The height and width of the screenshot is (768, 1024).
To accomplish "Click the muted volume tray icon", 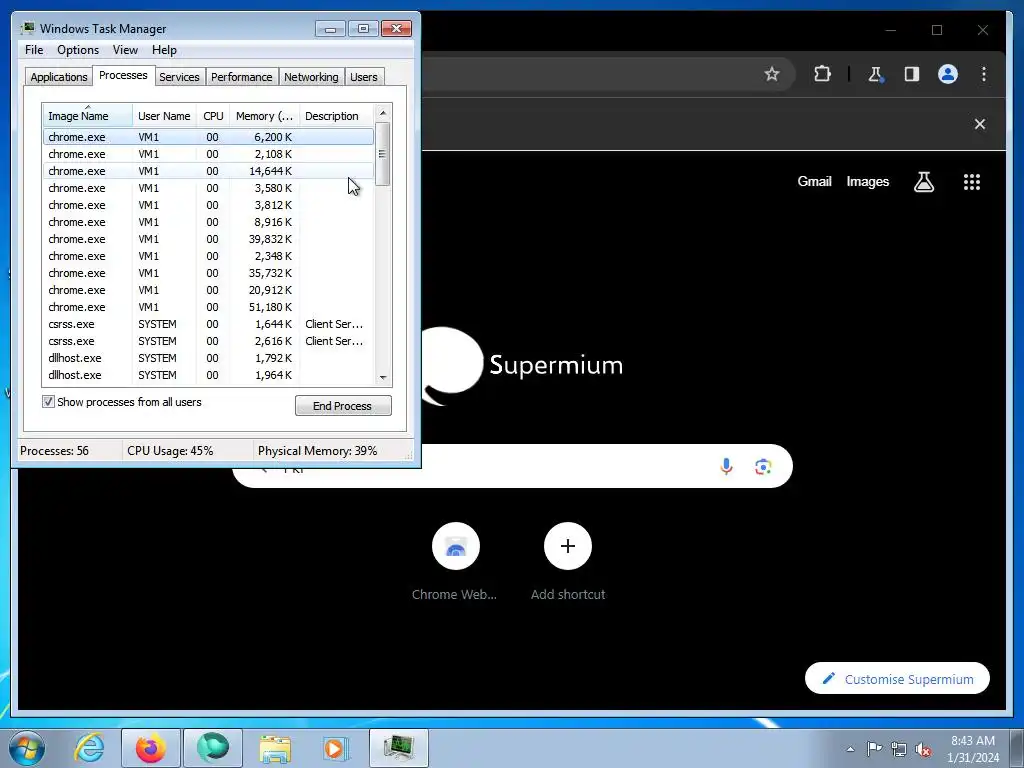I will [923, 749].
